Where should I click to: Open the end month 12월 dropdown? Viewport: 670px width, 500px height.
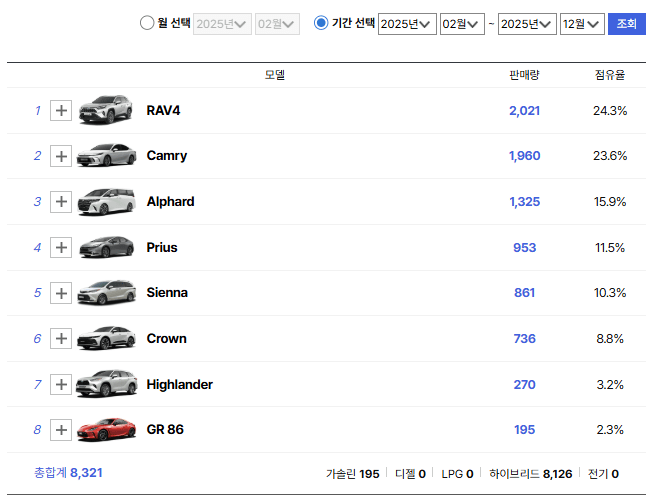(581, 24)
